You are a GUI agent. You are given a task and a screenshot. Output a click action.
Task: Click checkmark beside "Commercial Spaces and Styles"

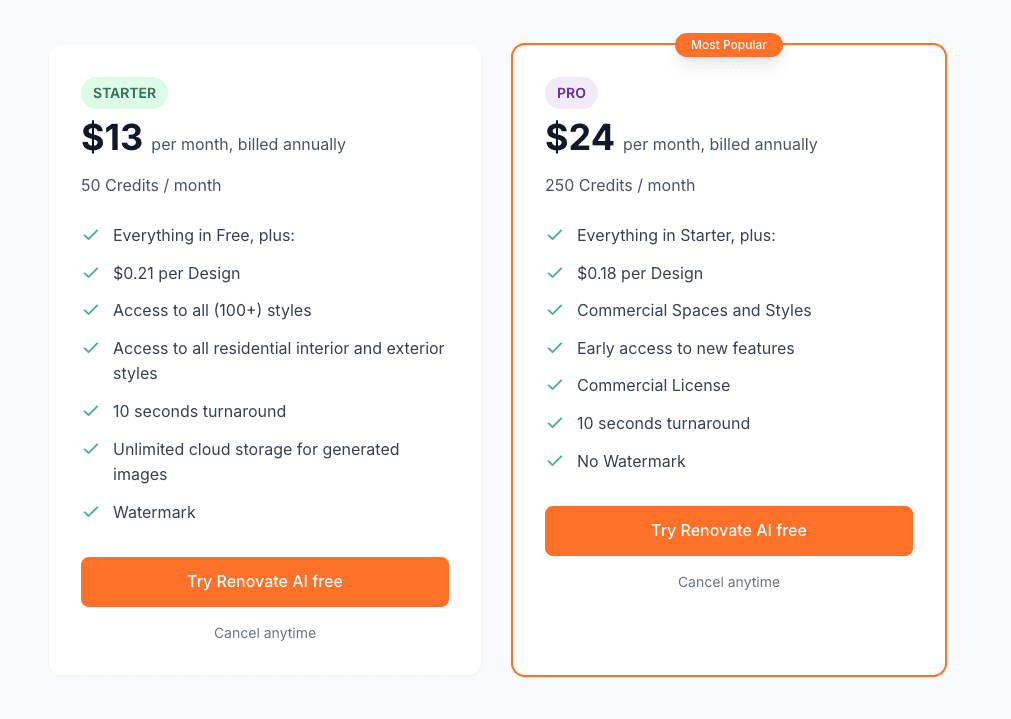point(555,310)
